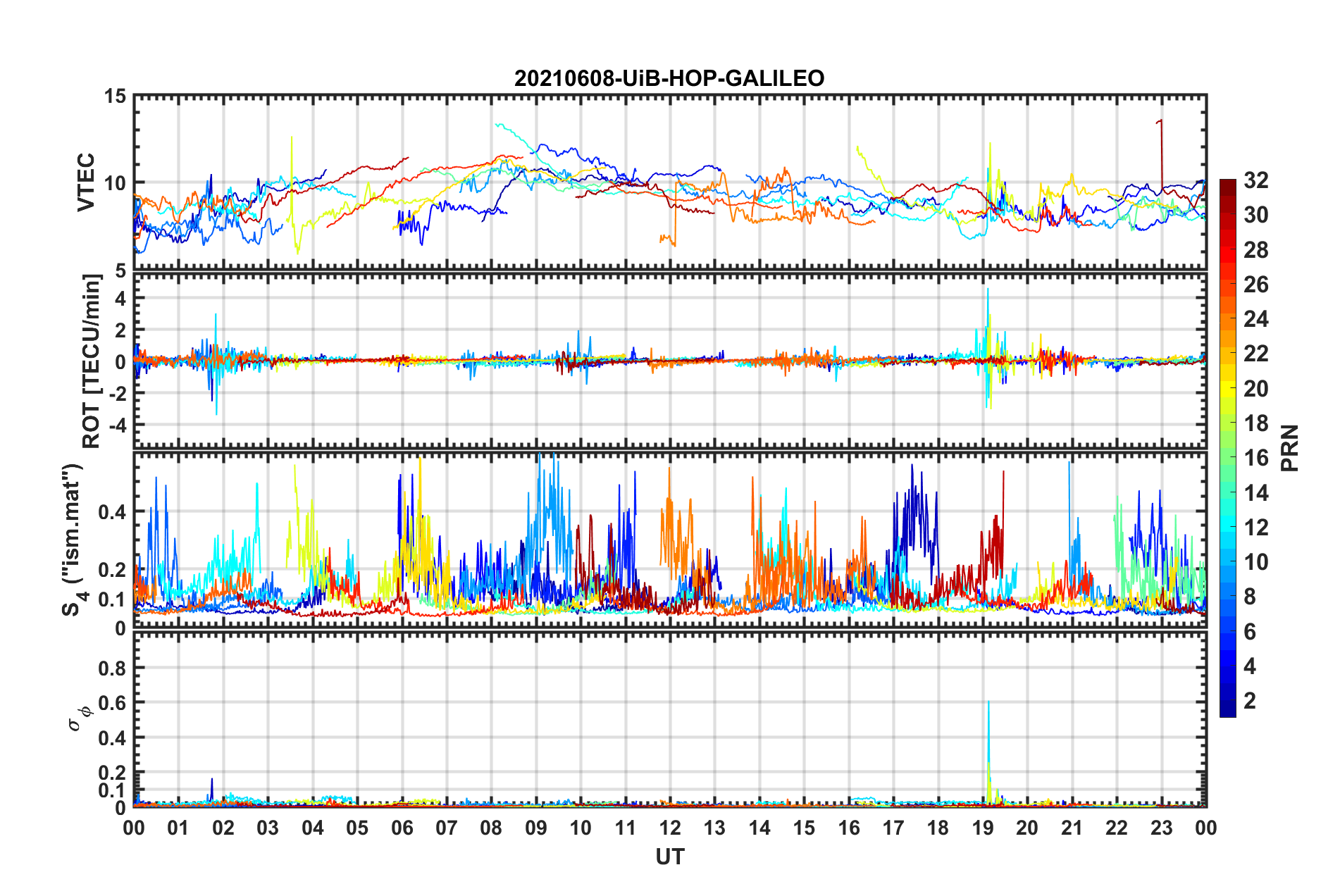This screenshot has width=1340, height=896.
Task: Select the VTEC line plot panel
Action: point(670,182)
